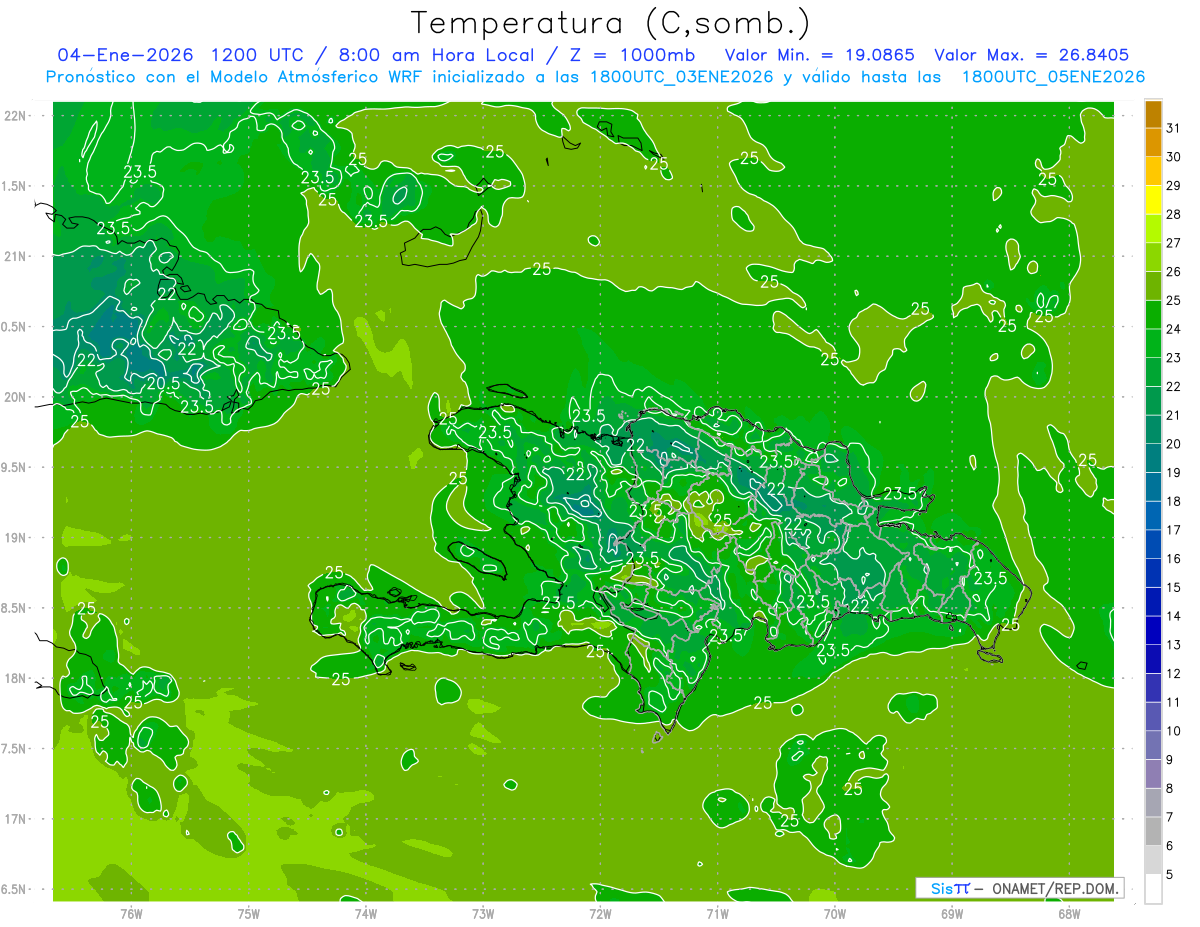Click the "71W" longitude axis label
Image resolution: width=1200 pixels, height=927 pixels.
point(717,914)
